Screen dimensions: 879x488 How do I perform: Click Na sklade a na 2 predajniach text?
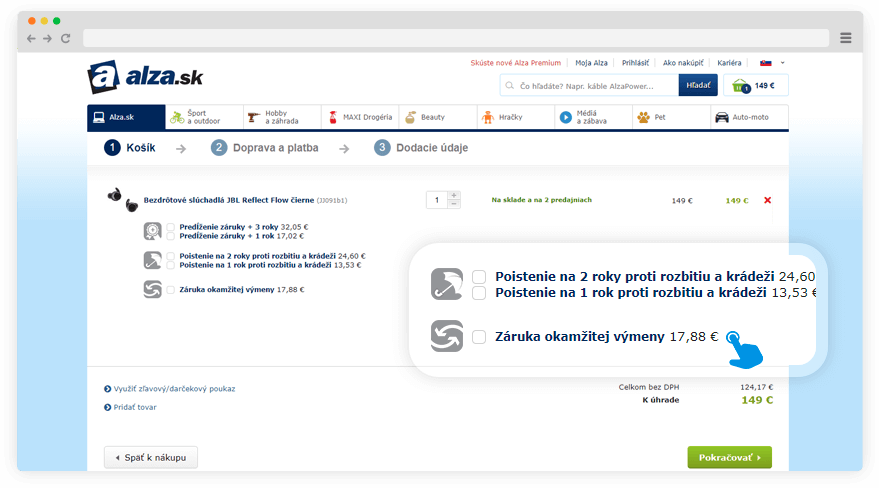coord(542,199)
